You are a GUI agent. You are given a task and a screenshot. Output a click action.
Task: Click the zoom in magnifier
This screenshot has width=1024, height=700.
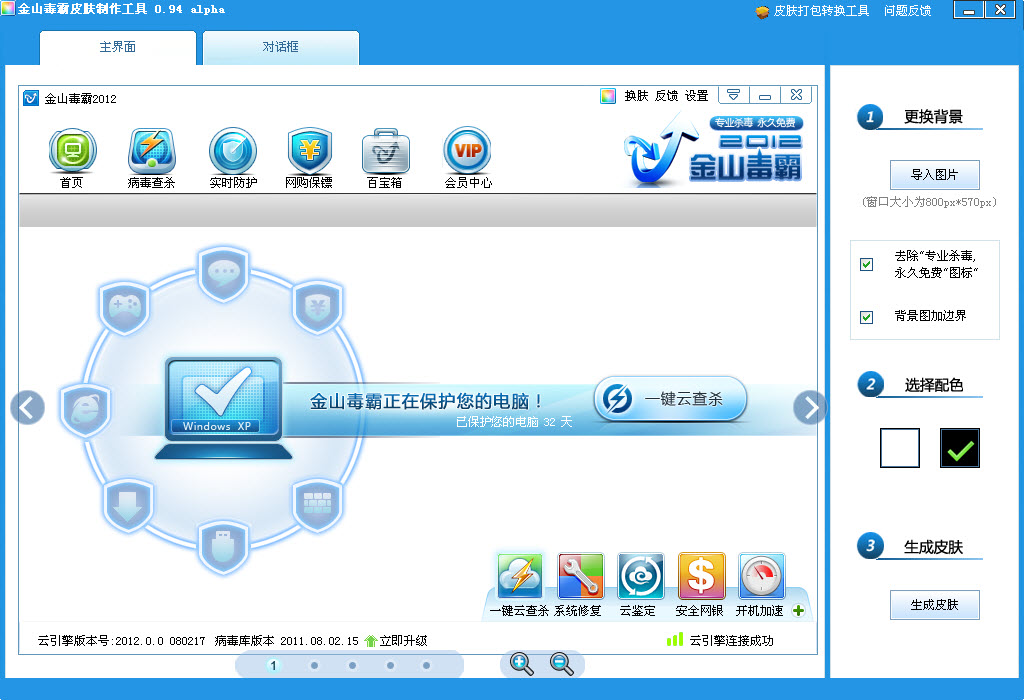pos(521,664)
